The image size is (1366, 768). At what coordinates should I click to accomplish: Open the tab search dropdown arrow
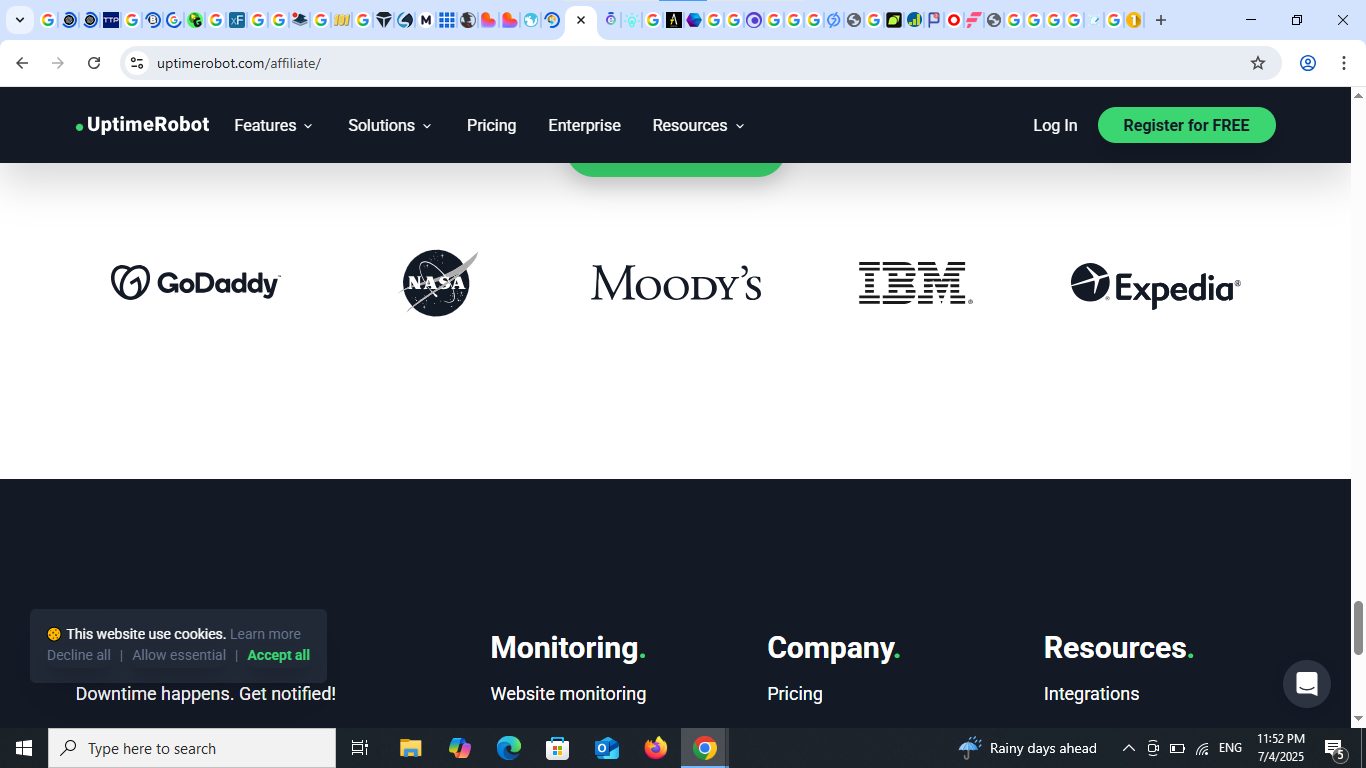point(19,20)
